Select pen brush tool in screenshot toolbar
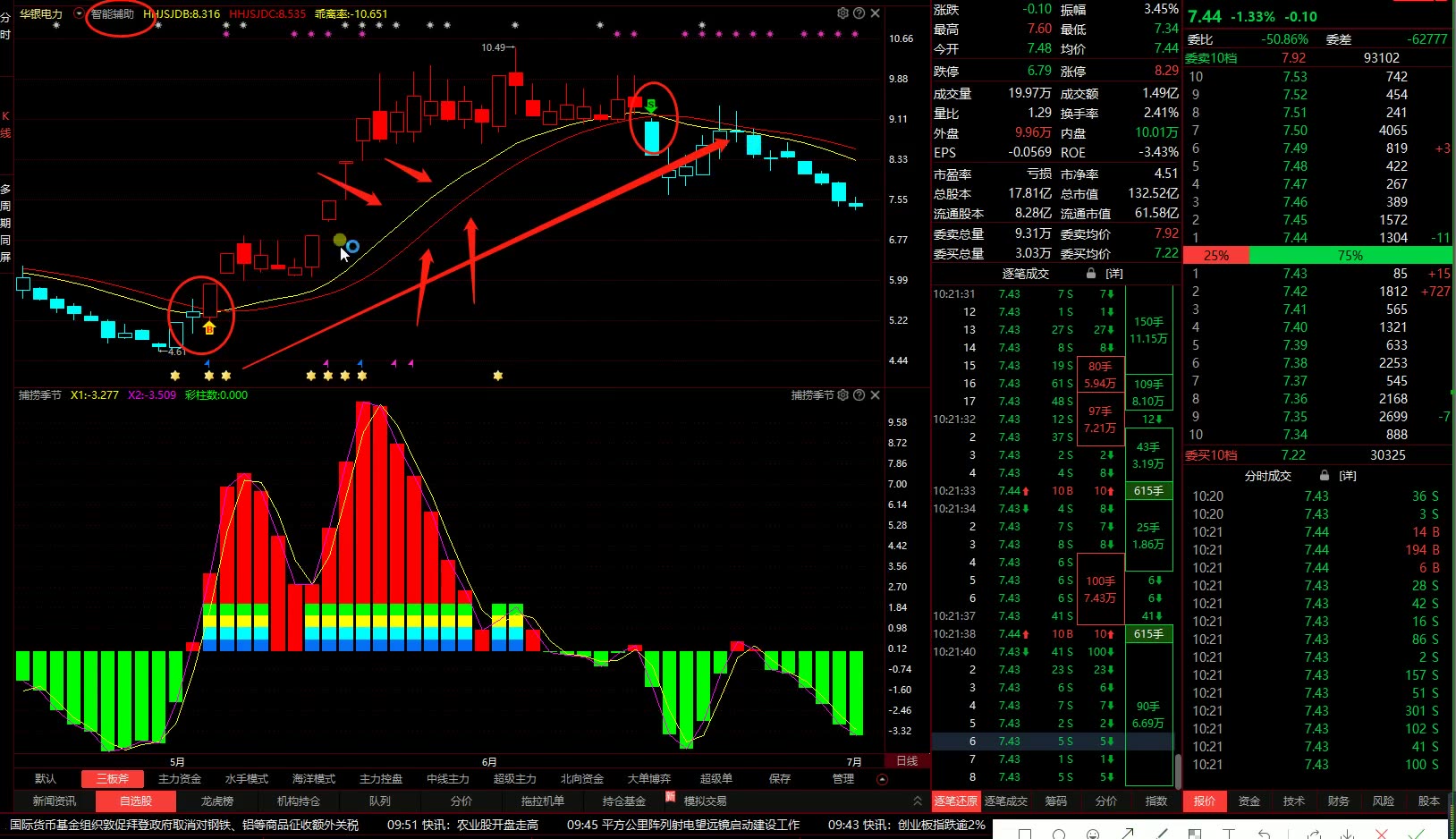The image size is (1456, 839). click(x=1161, y=834)
